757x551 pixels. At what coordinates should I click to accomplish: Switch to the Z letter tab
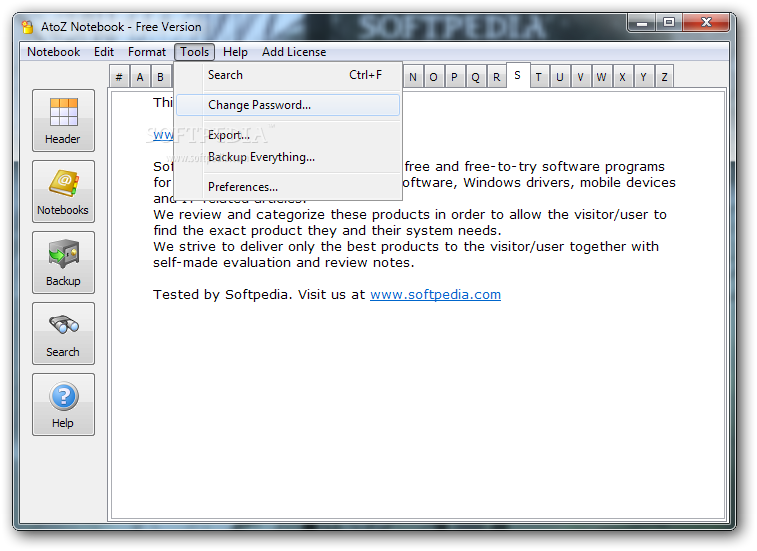(664, 77)
